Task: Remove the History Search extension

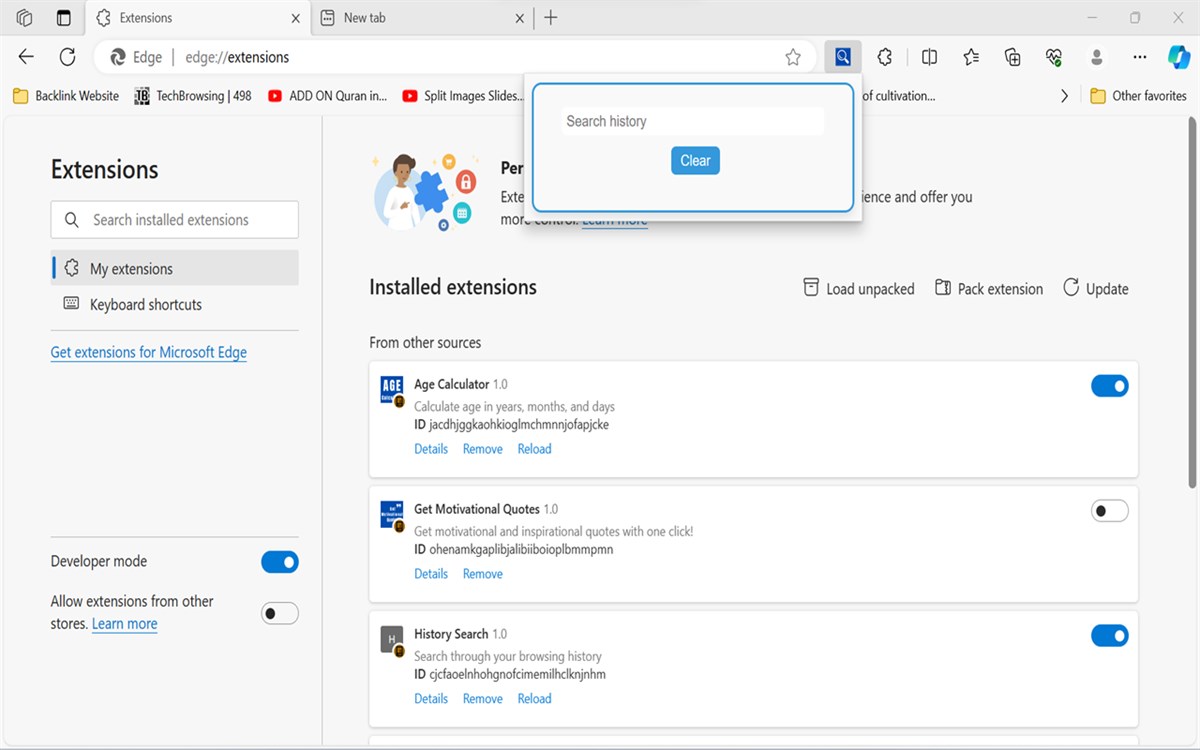Action: point(483,699)
